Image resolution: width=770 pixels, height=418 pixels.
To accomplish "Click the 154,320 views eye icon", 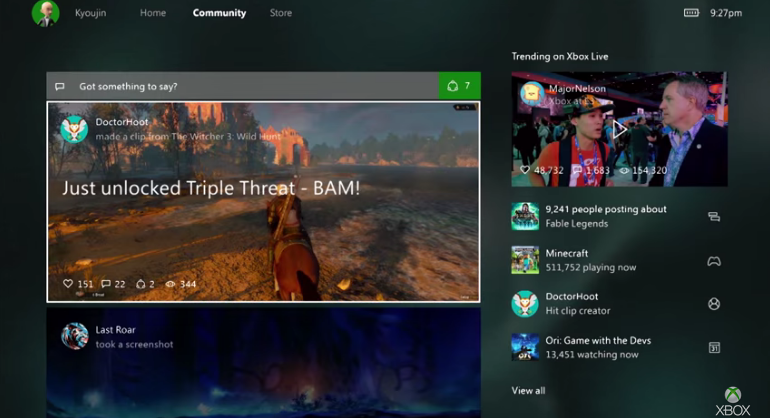I will click(x=624, y=170).
